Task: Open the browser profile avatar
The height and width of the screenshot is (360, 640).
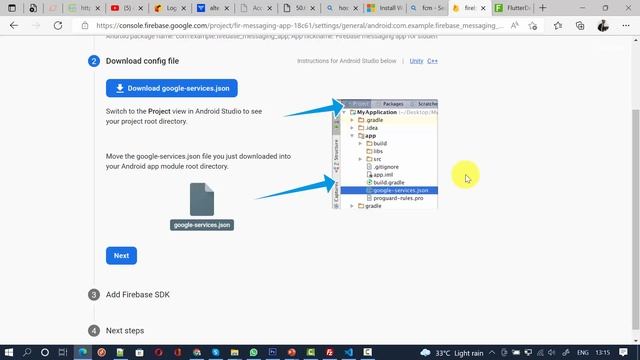Action: click(x=603, y=26)
